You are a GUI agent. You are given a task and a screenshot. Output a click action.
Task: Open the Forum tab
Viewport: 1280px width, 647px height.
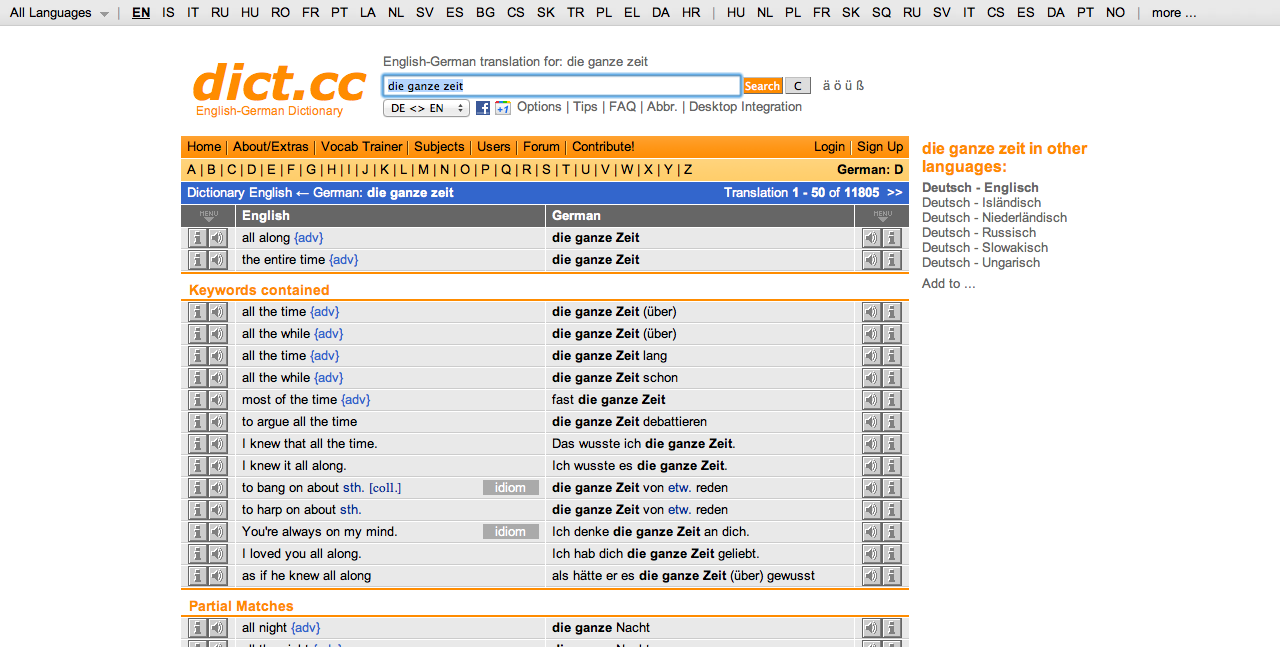point(541,147)
